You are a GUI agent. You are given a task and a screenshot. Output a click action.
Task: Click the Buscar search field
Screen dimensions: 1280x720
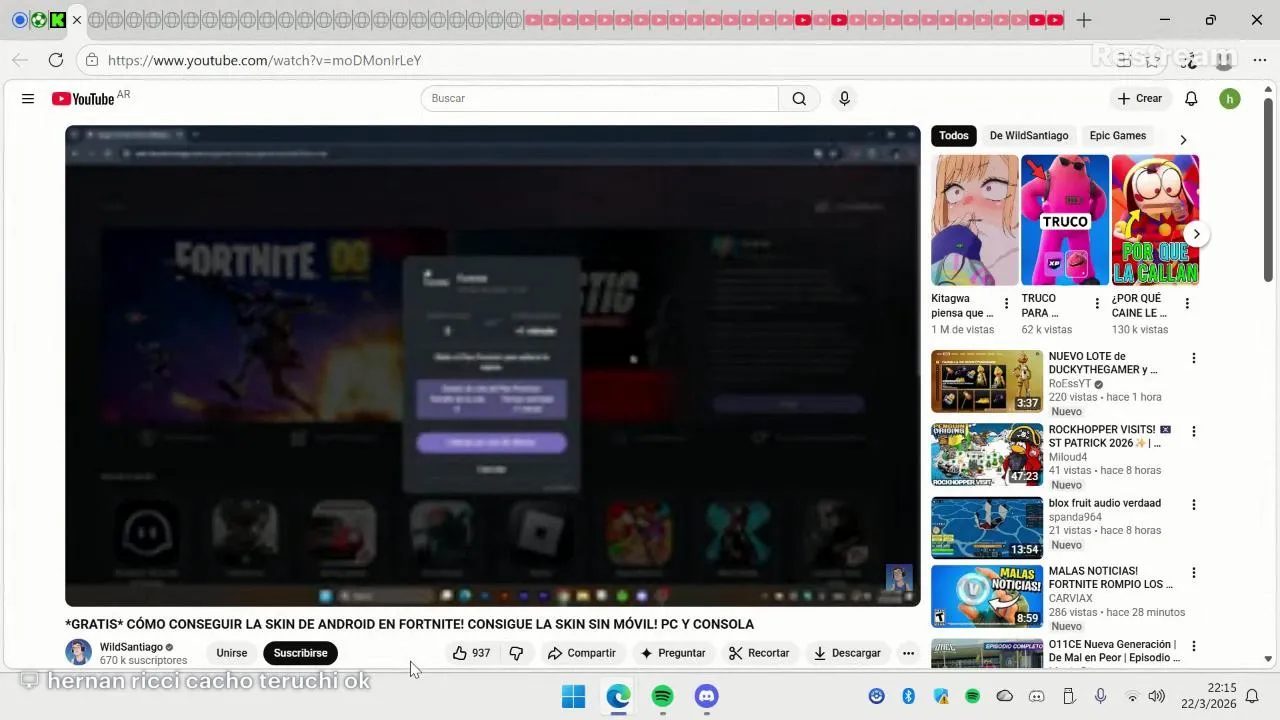pyautogui.click(x=600, y=98)
